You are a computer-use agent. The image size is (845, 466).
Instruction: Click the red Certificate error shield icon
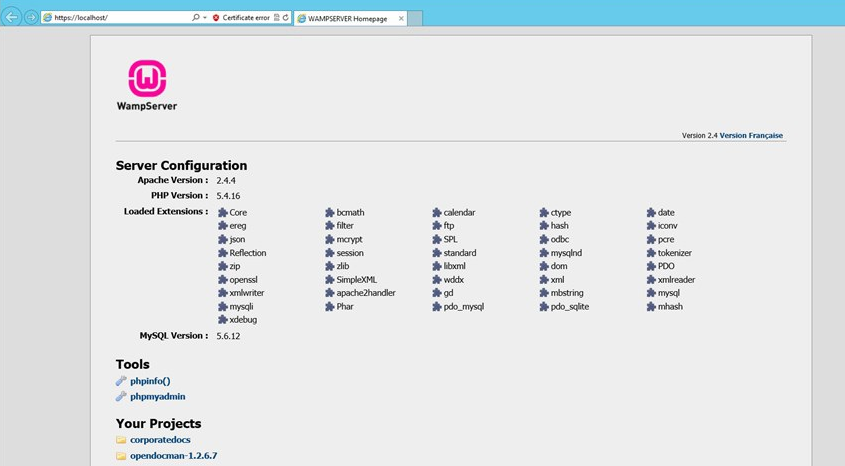click(x=216, y=18)
